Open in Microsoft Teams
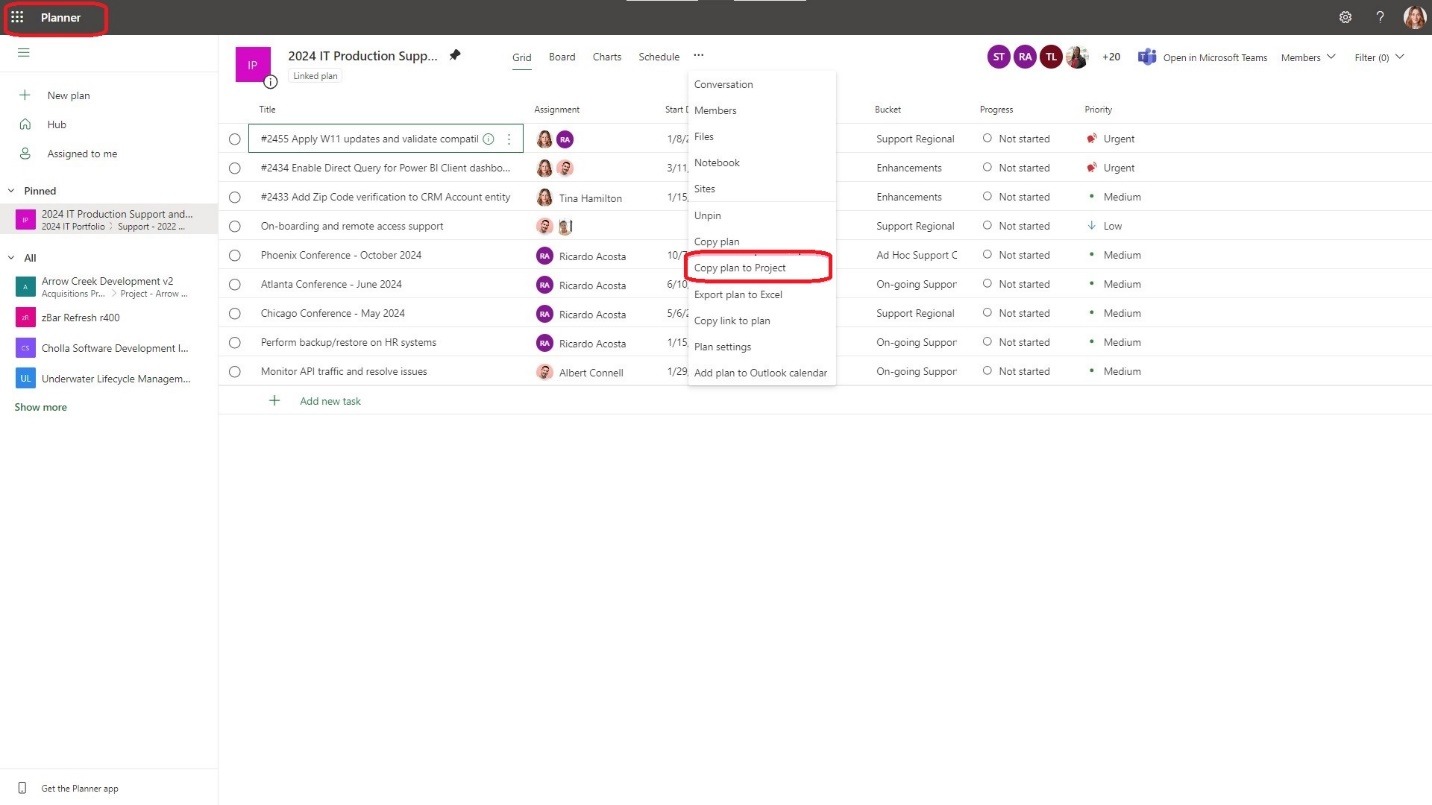1432x805 pixels. click(1202, 57)
